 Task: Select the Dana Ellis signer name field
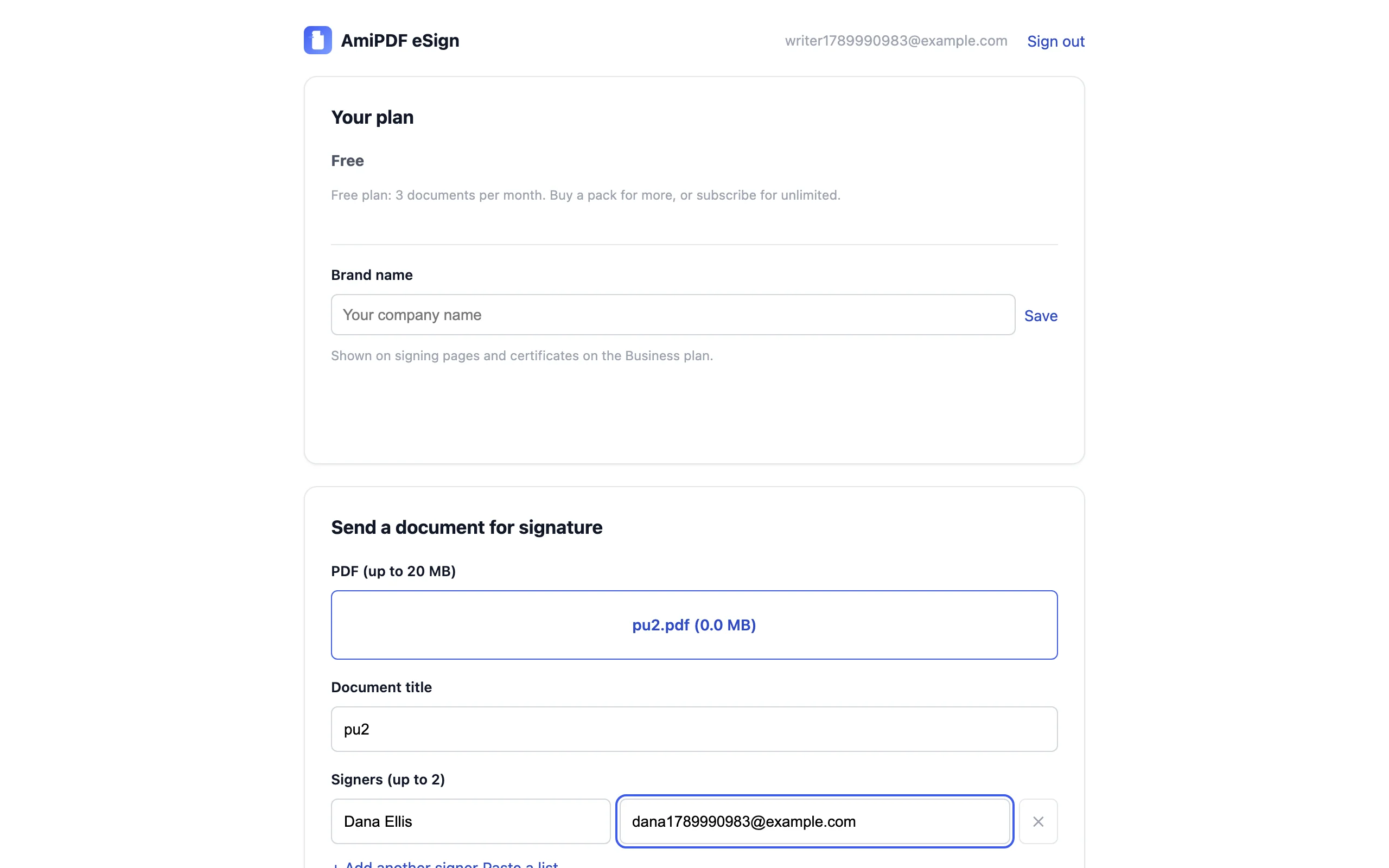[470, 821]
